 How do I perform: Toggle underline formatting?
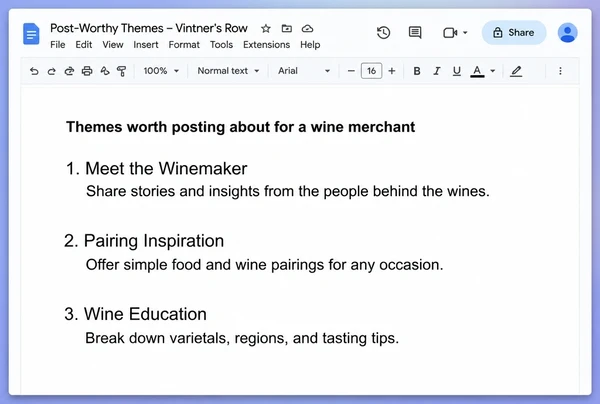(x=457, y=71)
